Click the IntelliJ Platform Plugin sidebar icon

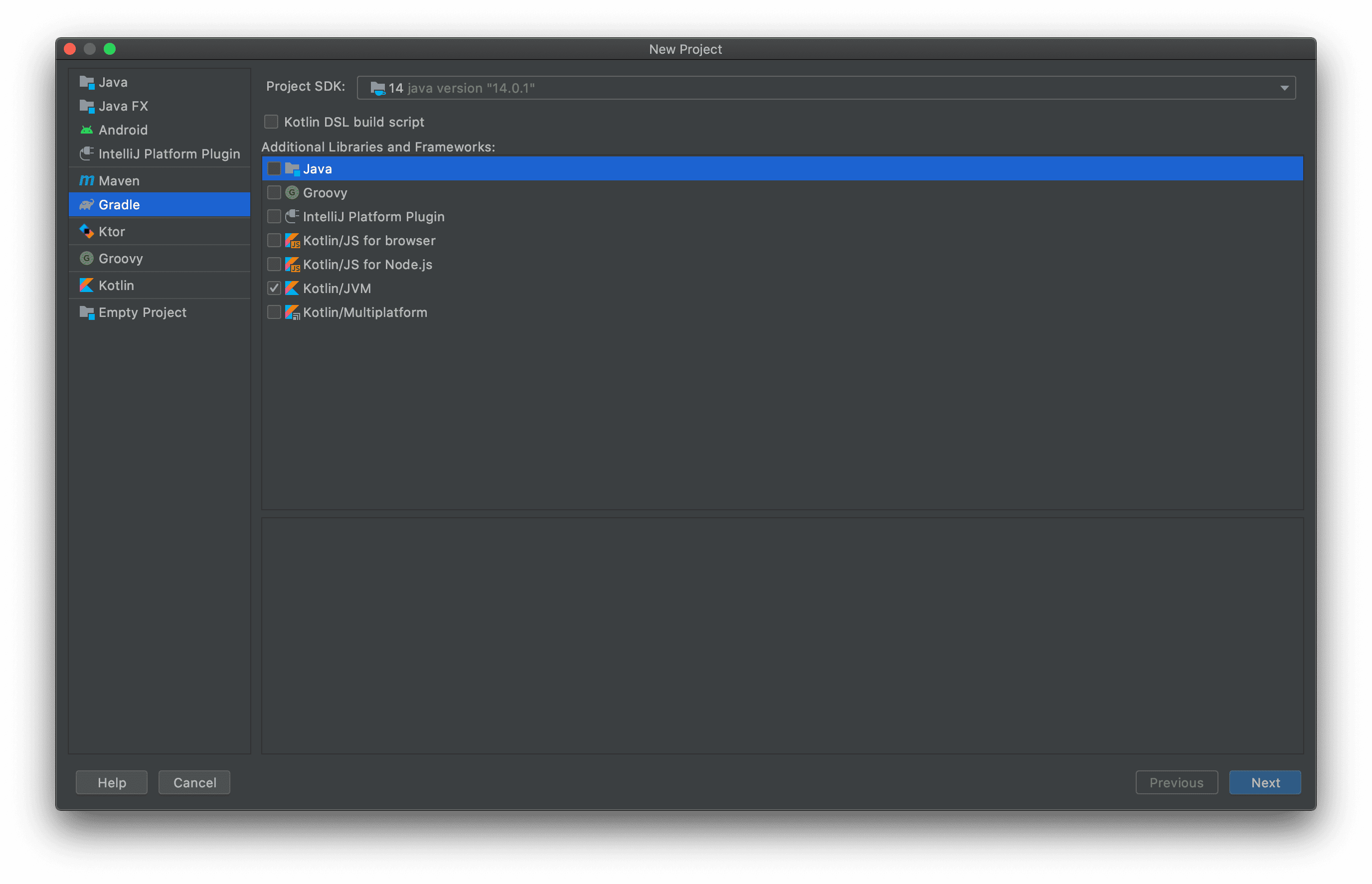point(87,154)
